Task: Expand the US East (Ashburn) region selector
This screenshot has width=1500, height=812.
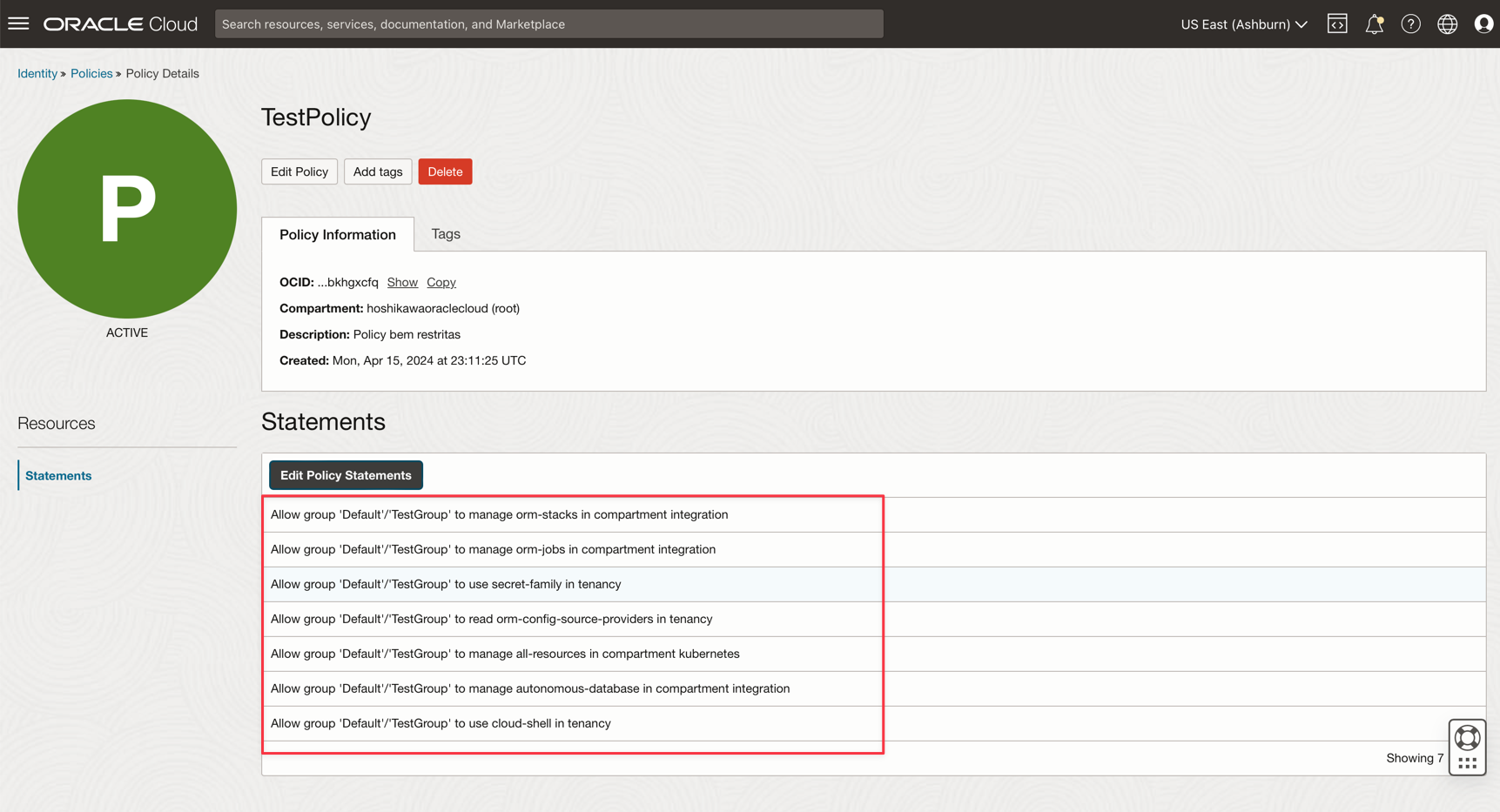Action: click(x=1244, y=24)
